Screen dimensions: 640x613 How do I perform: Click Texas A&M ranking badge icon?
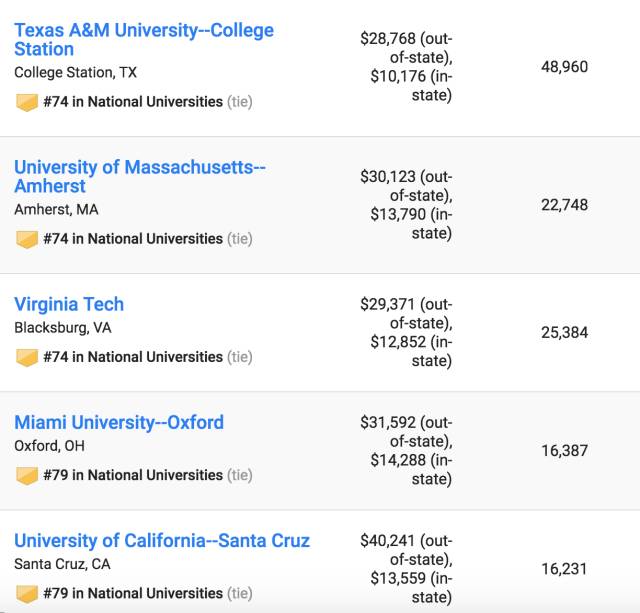(27, 102)
